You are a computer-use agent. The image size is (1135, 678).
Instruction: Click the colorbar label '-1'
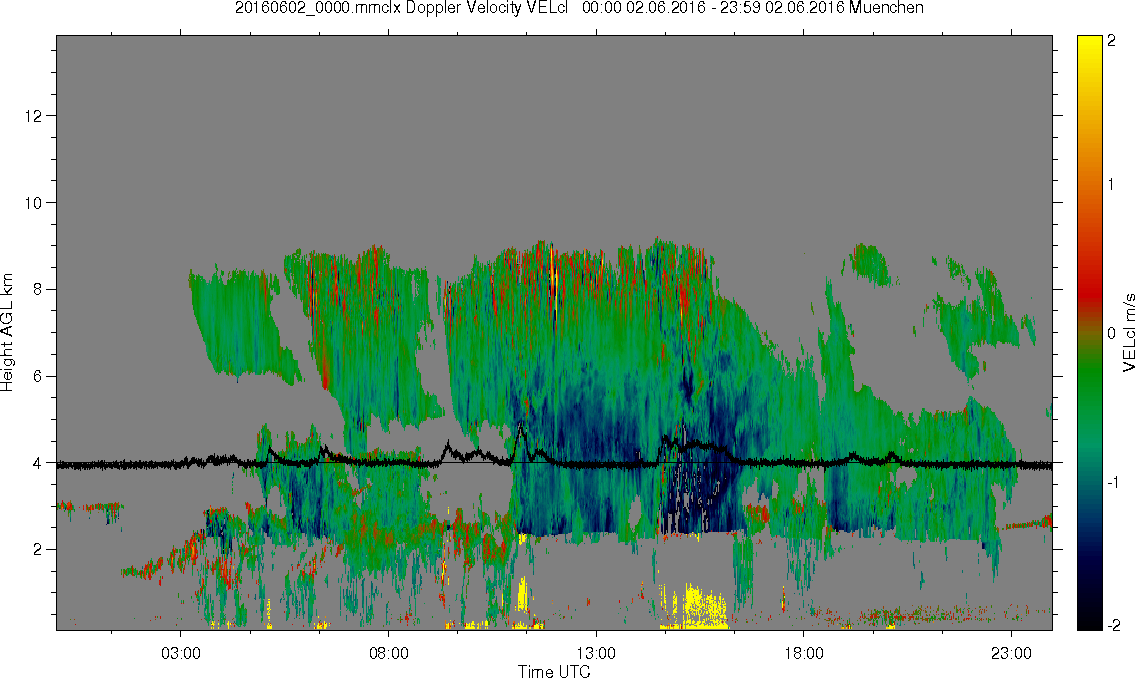pos(1114,483)
